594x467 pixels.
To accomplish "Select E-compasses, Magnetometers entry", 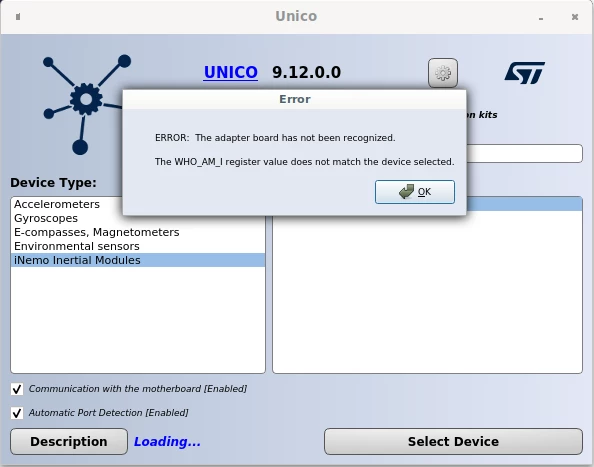I will (138, 232).
